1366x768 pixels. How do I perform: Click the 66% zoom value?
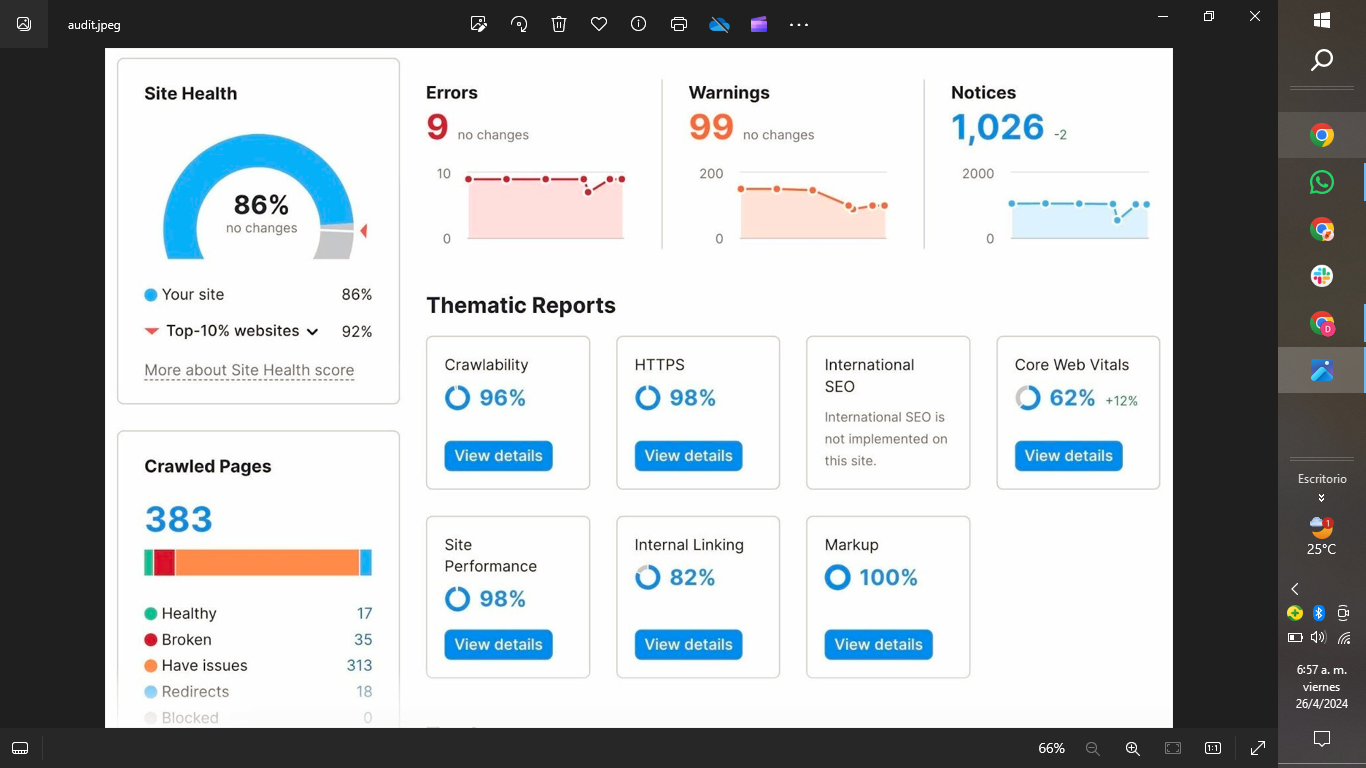coord(1051,748)
